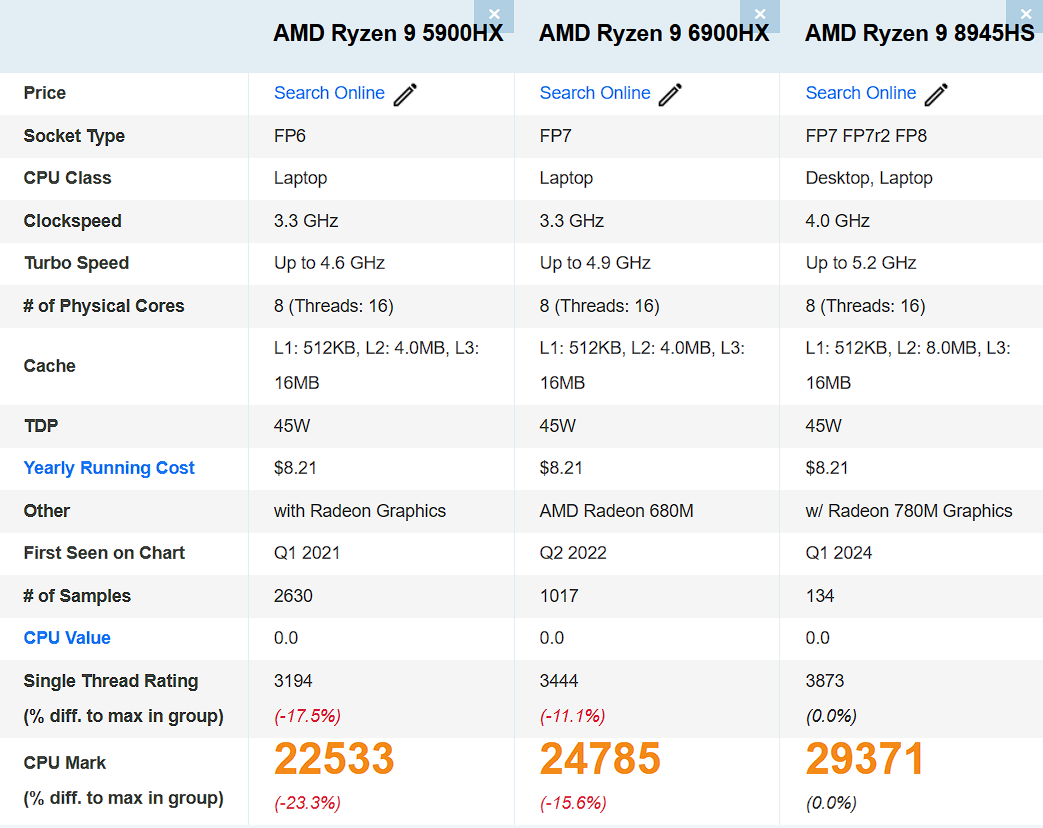Click the CPU Class row label
This screenshot has width=1043, height=828.
coord(67,178)
